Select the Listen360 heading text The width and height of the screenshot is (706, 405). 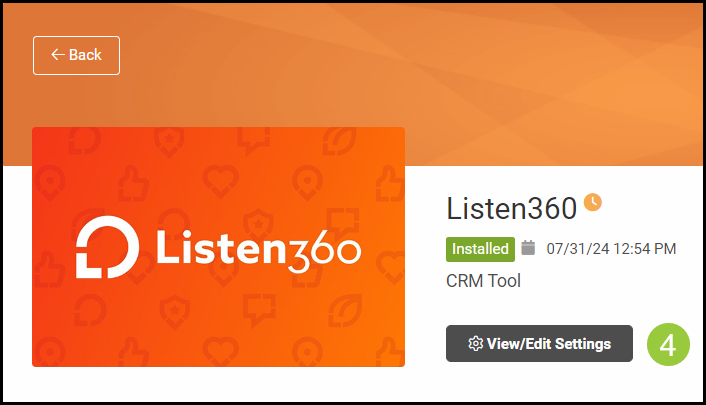[x=511, y=209]
